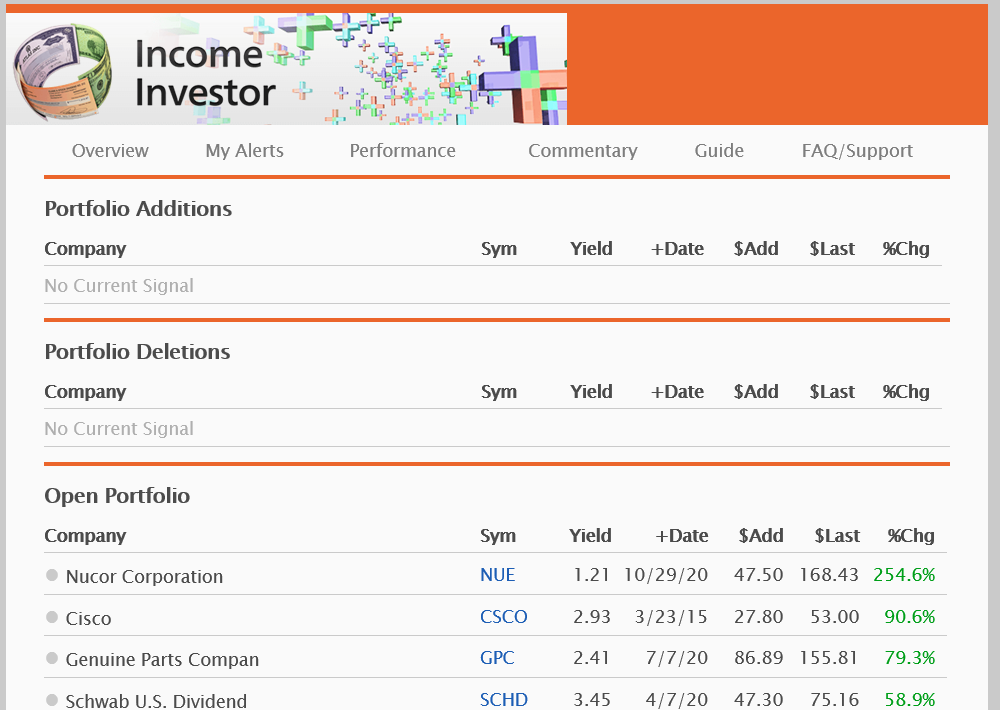
Task: Open the SCHD ticker link
Action: (504, 700)
